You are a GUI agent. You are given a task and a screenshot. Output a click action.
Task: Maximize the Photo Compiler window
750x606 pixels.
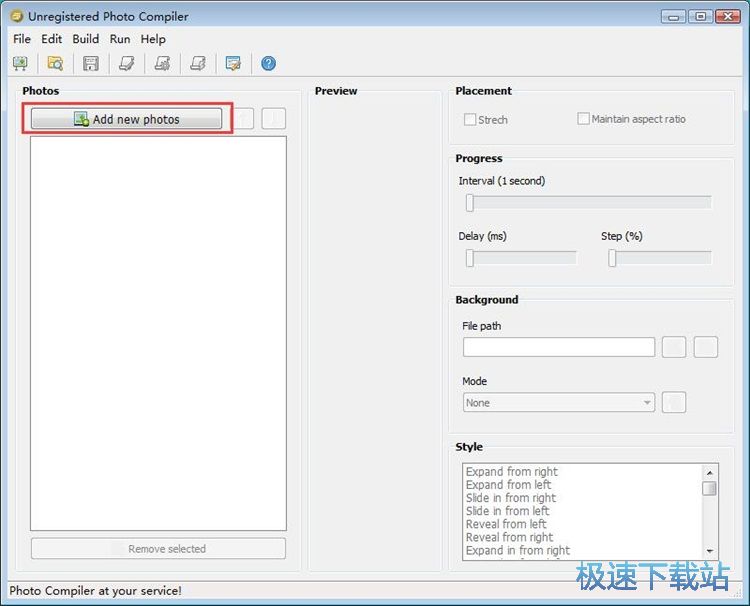(701, 16)
